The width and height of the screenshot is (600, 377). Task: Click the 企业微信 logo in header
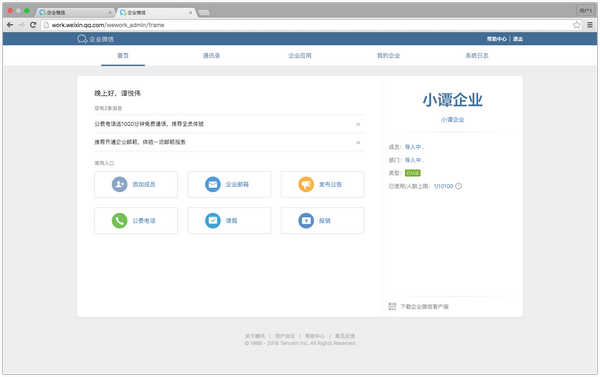coord(95,39)
